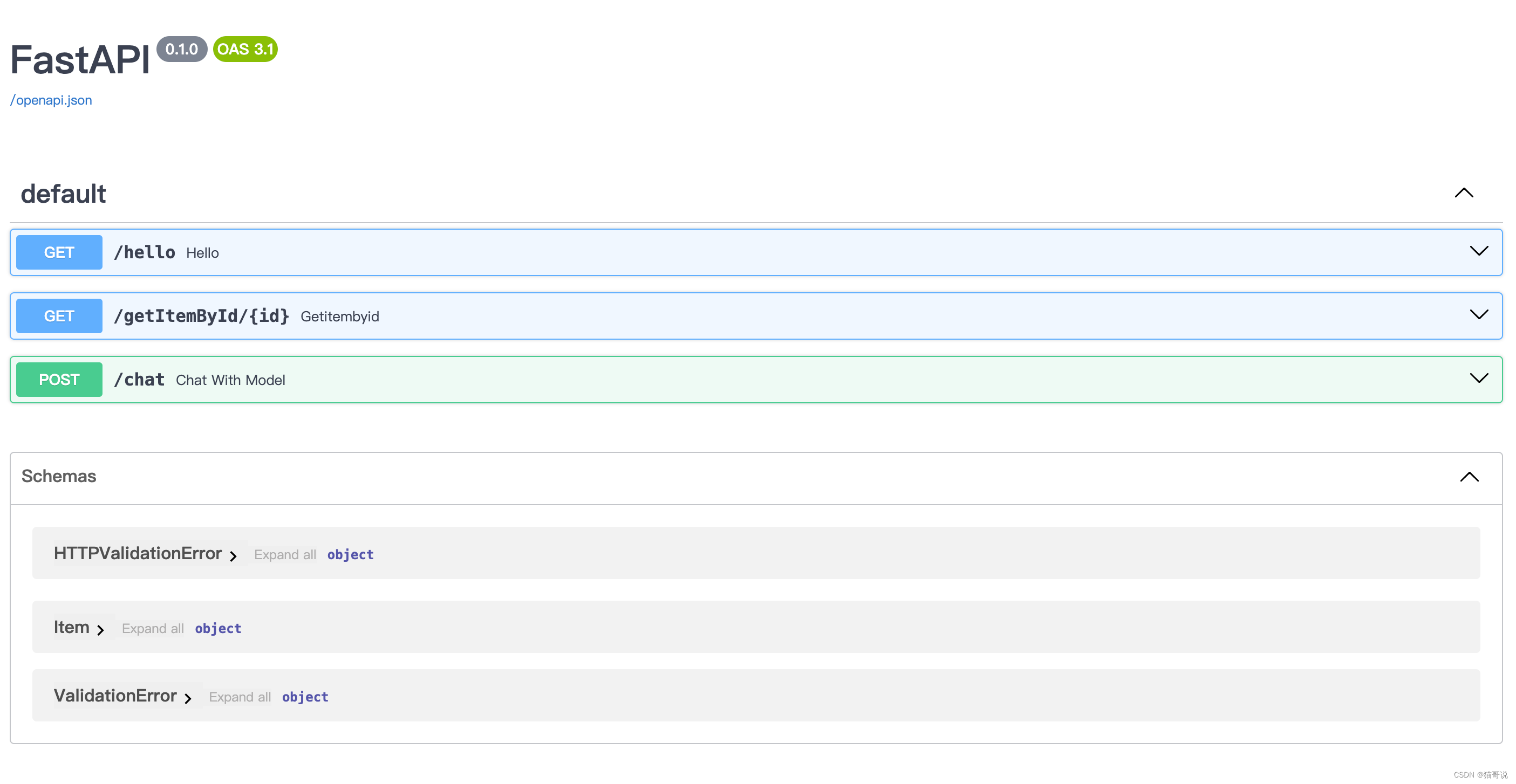This screenshot has width=1516, height=784.
Task: Click Expand all for ValidationError
Action: pyautogui.click(x=240, y=697)
